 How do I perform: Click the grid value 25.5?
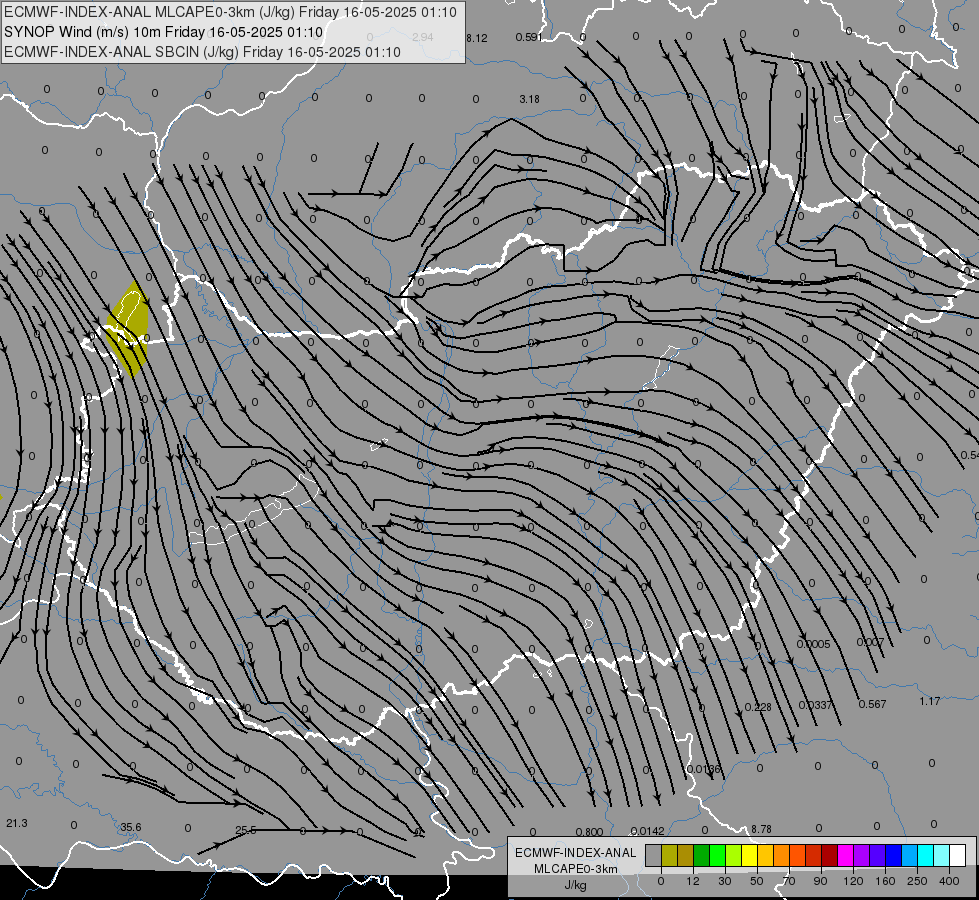click(x=245, y=831)
